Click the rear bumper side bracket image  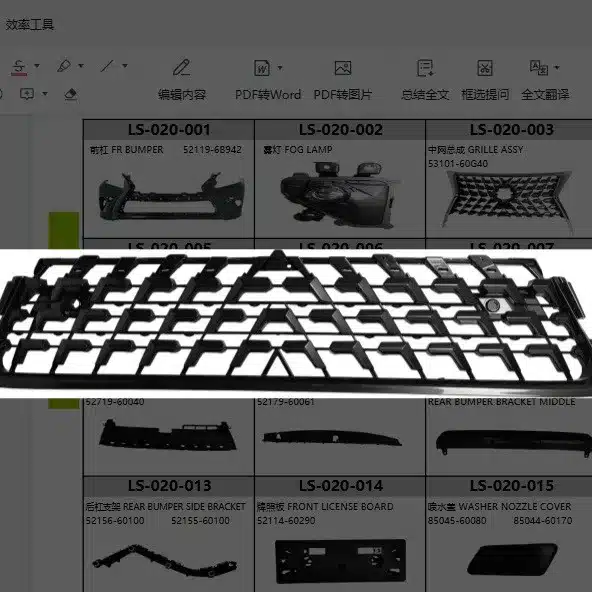click(x=165, y=560)
